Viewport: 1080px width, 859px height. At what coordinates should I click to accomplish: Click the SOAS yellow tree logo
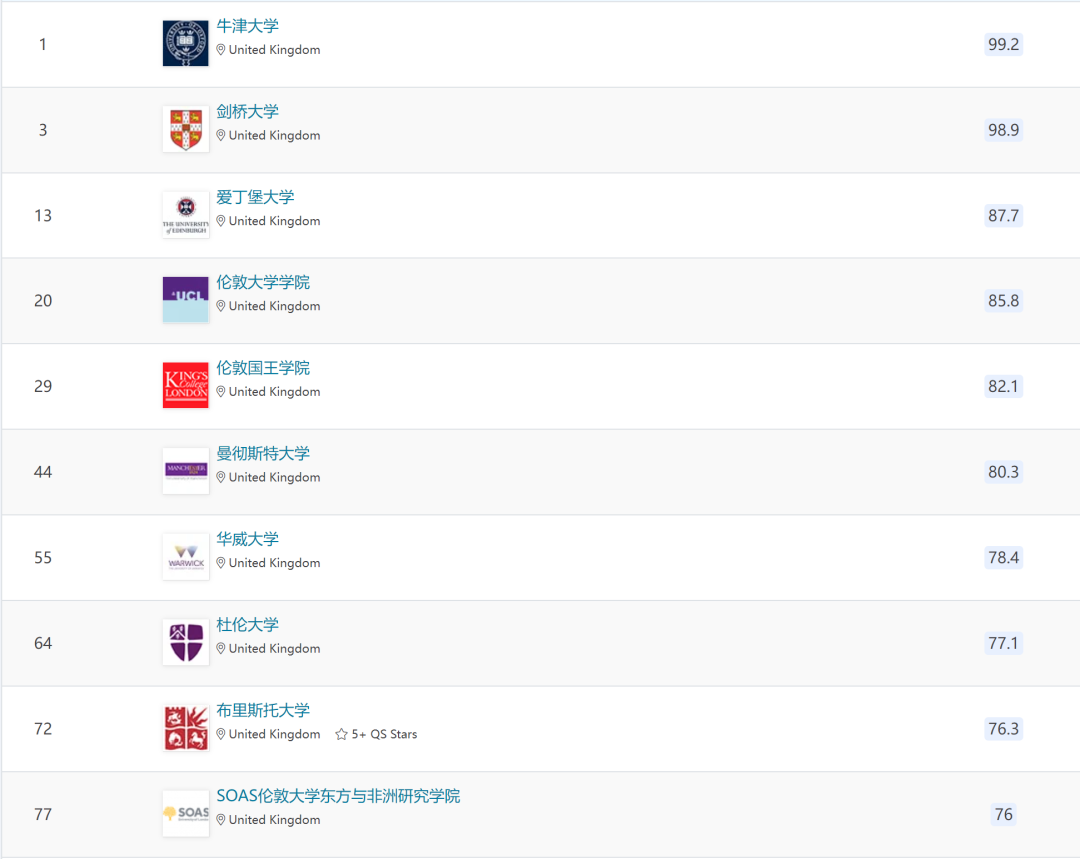pyautogui.click(x=185, y=814)
